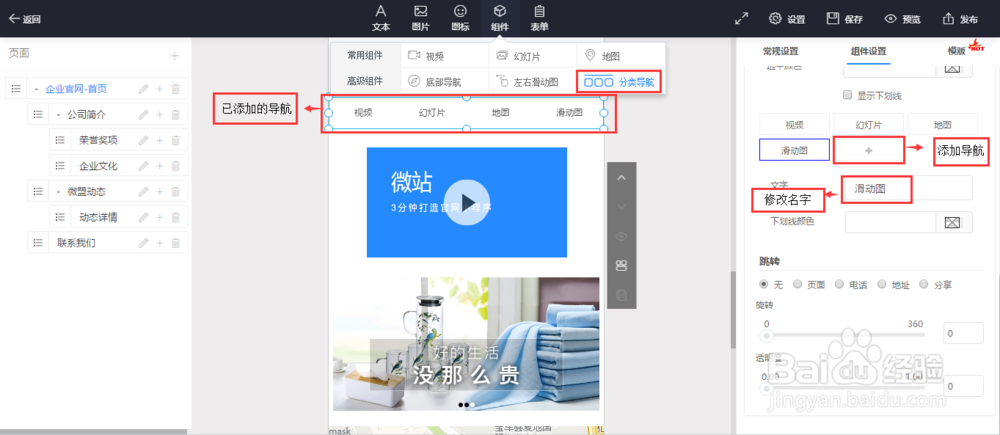The width and height of the screenshot is (1000, 435).
Task: Open the 表单 form tool
Action: point(540,18)
